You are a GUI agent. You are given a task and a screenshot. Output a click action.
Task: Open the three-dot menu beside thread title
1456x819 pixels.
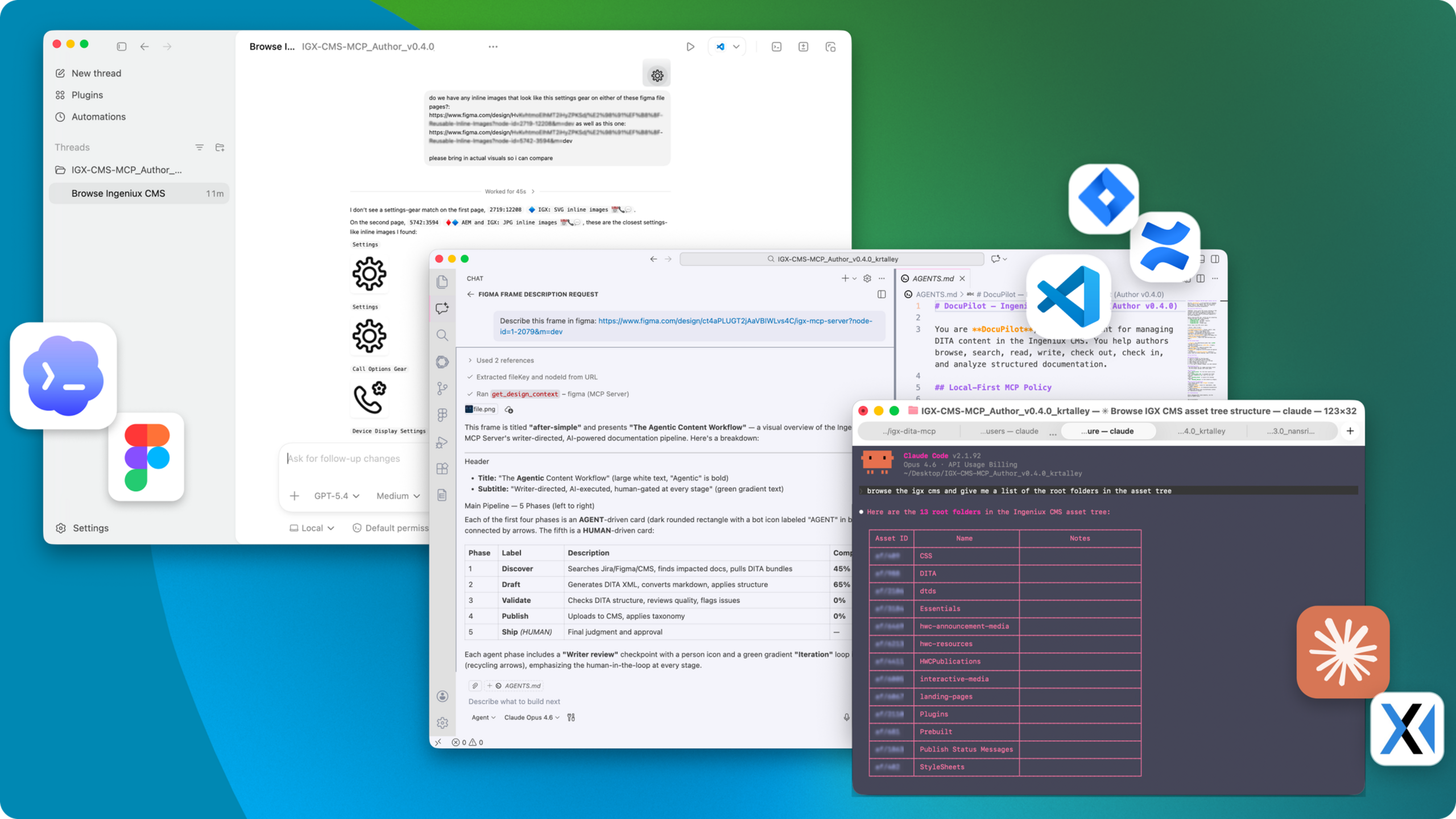(x=493, y=47)
